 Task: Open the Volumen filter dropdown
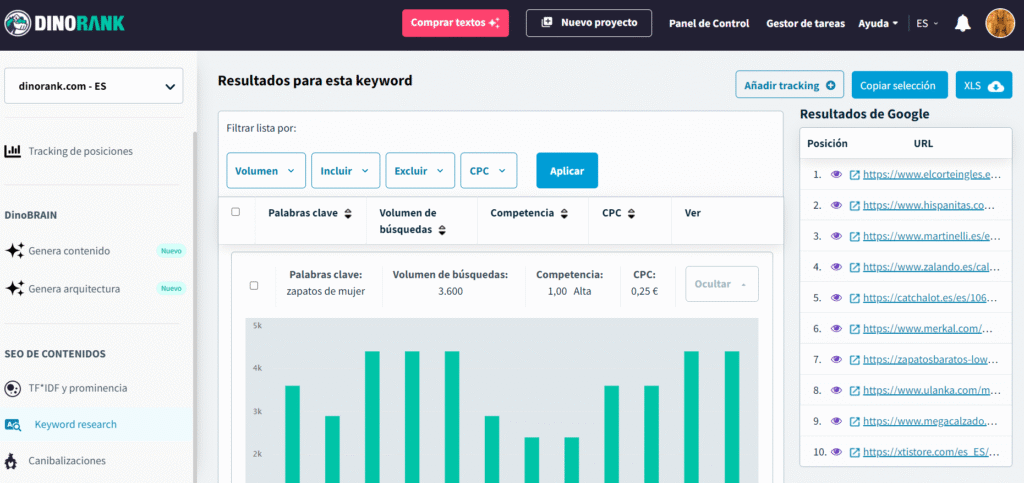pyautogui.click(x=266, y=171)
